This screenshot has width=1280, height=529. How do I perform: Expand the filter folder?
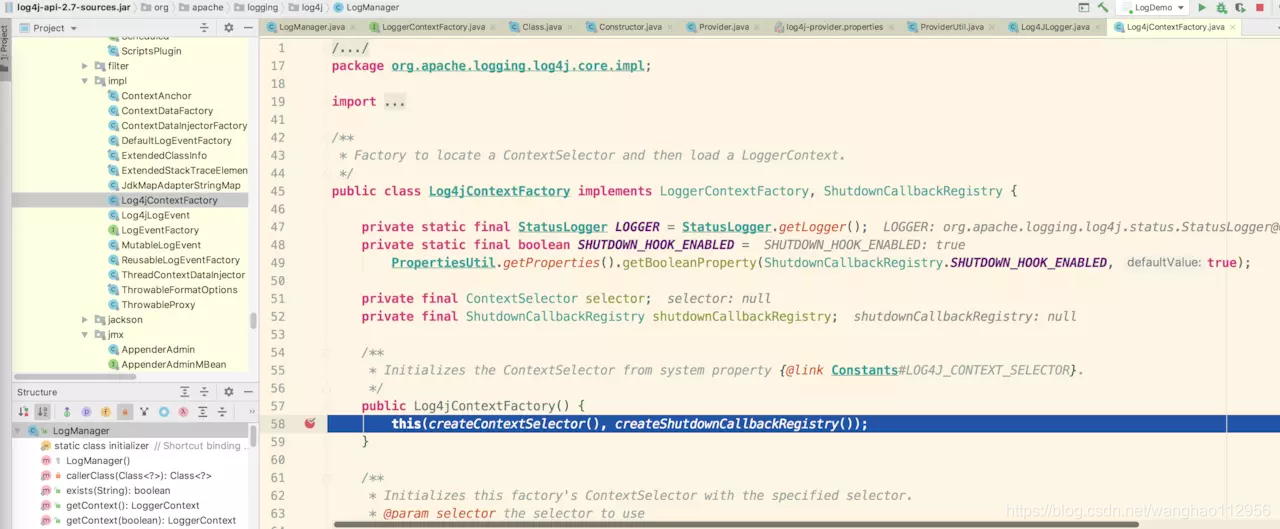coord(86,66)
